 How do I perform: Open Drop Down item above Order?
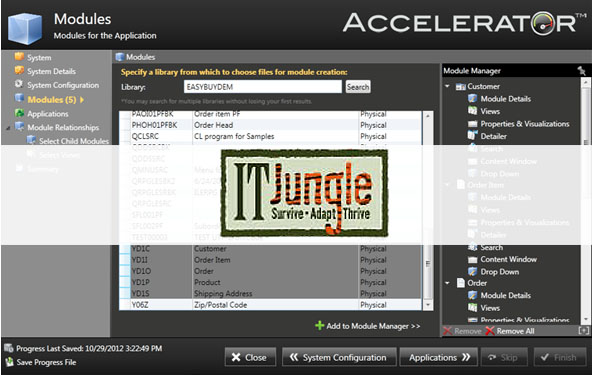(499, 272)
